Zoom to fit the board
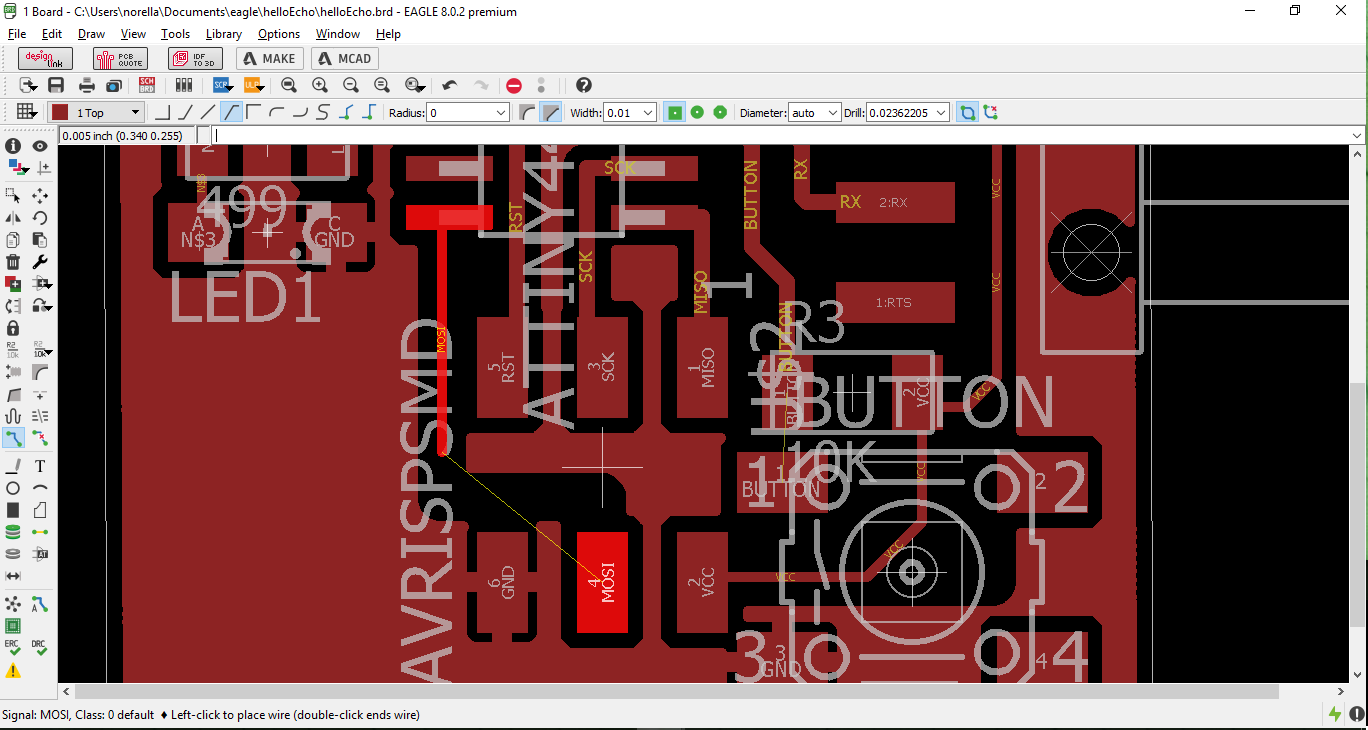Viewport: 1368px width, 730px height. [289, 86]
